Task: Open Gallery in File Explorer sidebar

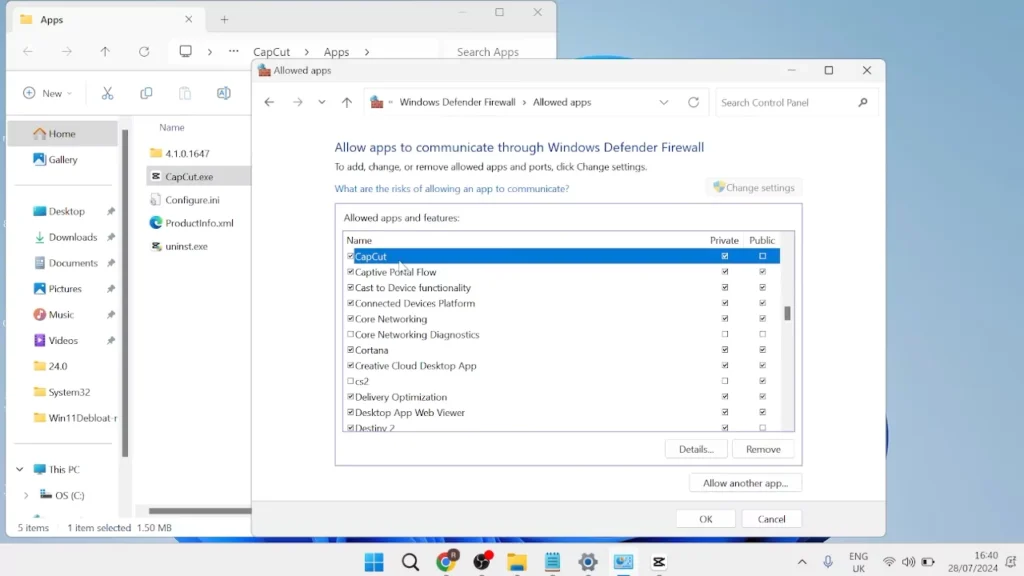Action: (63, 159)
